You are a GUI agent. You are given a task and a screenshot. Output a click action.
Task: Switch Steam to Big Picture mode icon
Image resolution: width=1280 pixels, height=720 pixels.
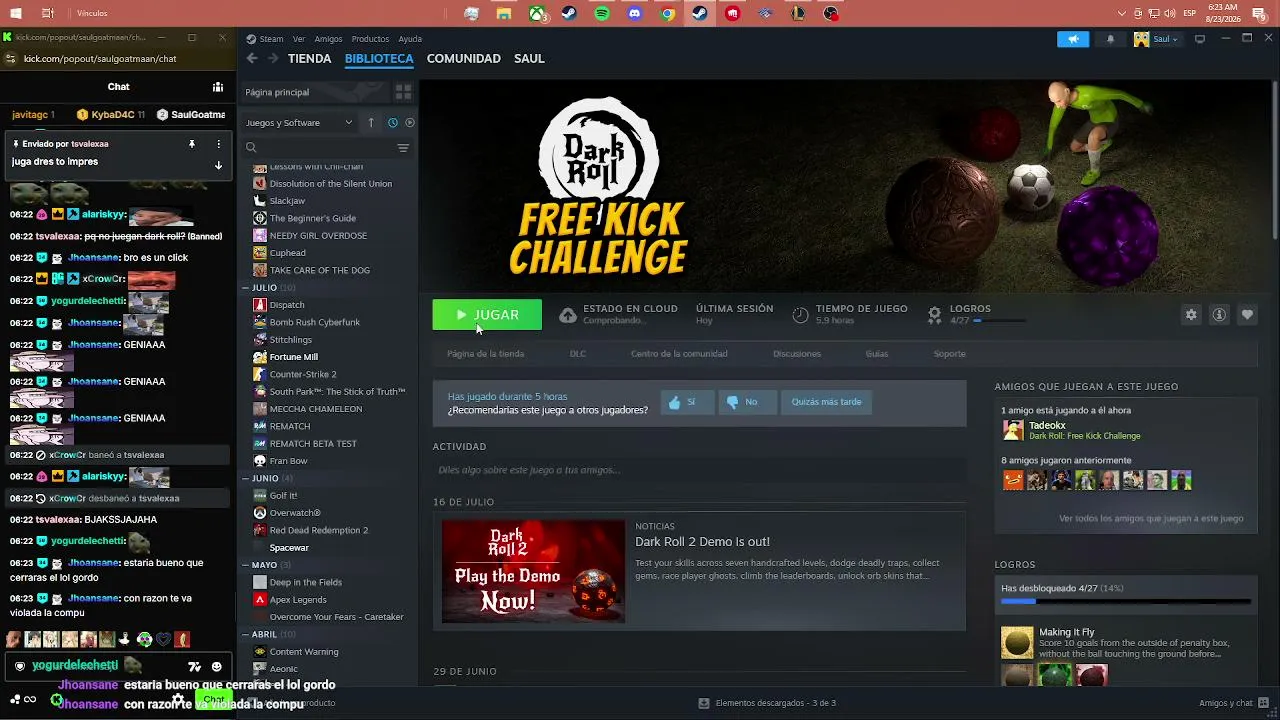1200,39
